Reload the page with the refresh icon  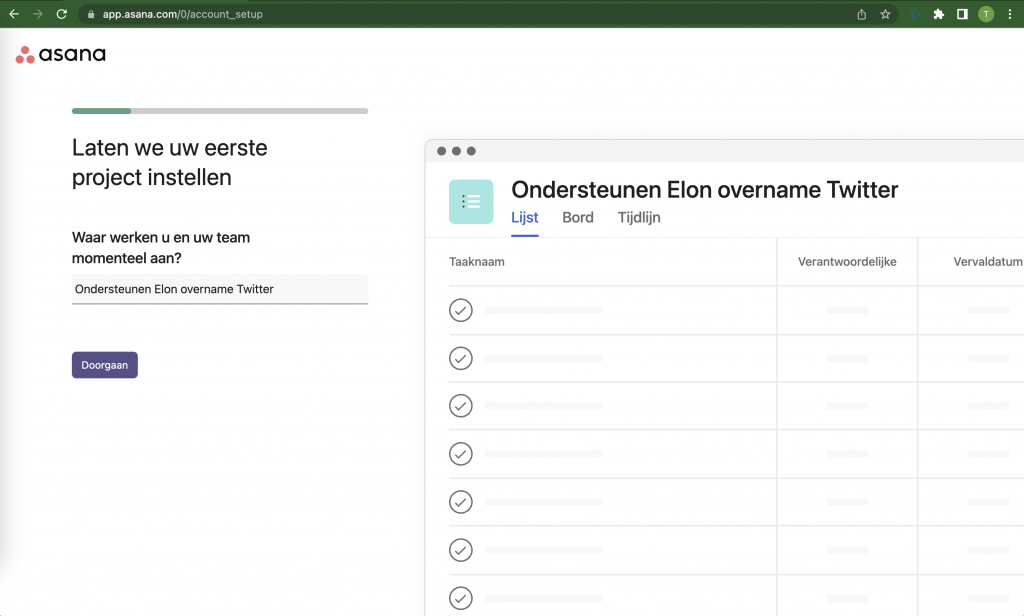point(62,14)
